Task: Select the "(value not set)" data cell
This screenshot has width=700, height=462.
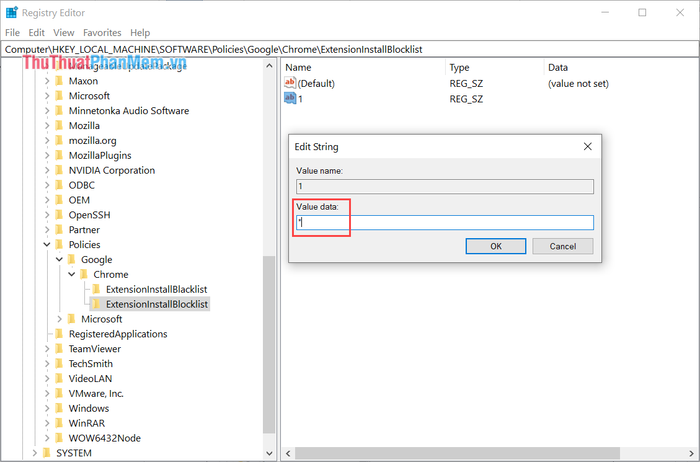Action: click(x=578, y=83)
